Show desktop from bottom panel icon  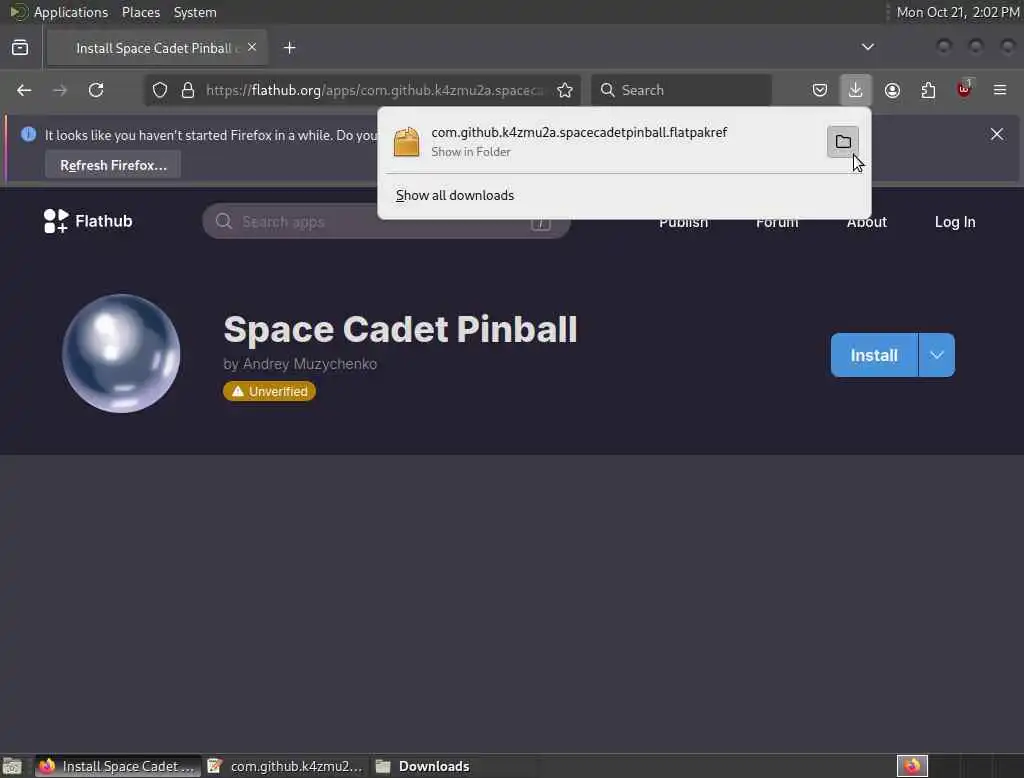coord(12,766)
